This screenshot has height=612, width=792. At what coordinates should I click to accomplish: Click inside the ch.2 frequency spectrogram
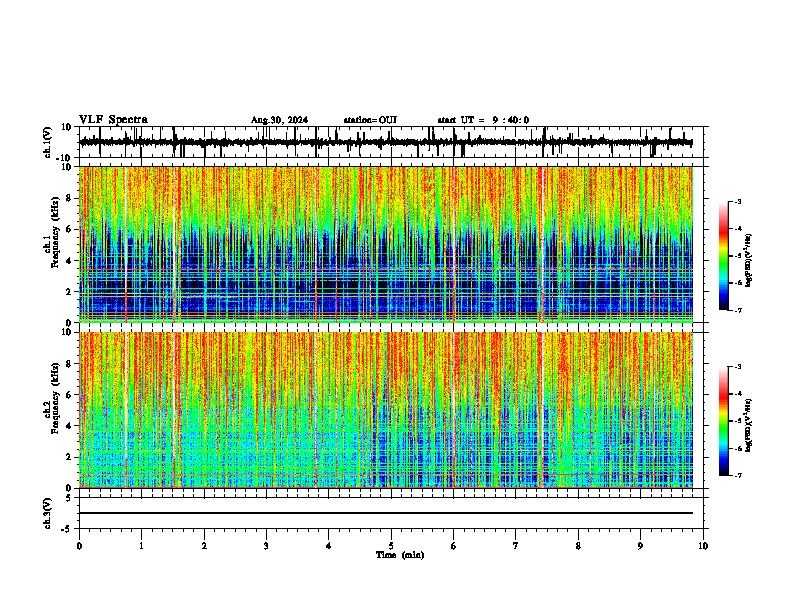pos(386,410)
